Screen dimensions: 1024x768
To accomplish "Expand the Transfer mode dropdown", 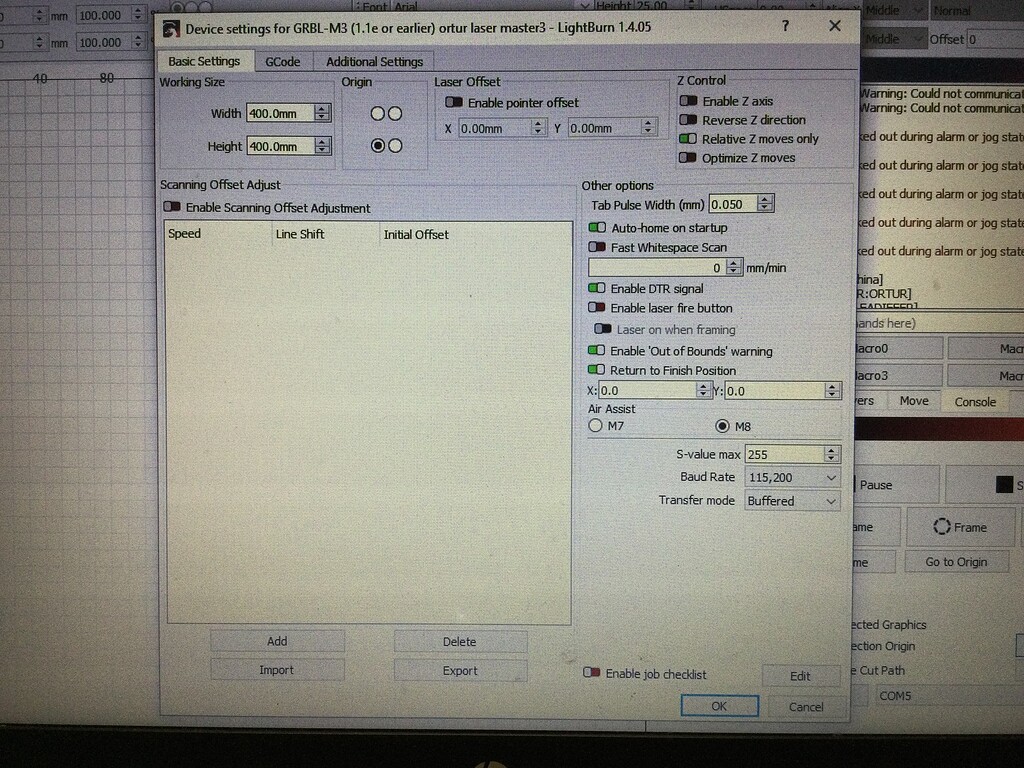I will [792, 501].
